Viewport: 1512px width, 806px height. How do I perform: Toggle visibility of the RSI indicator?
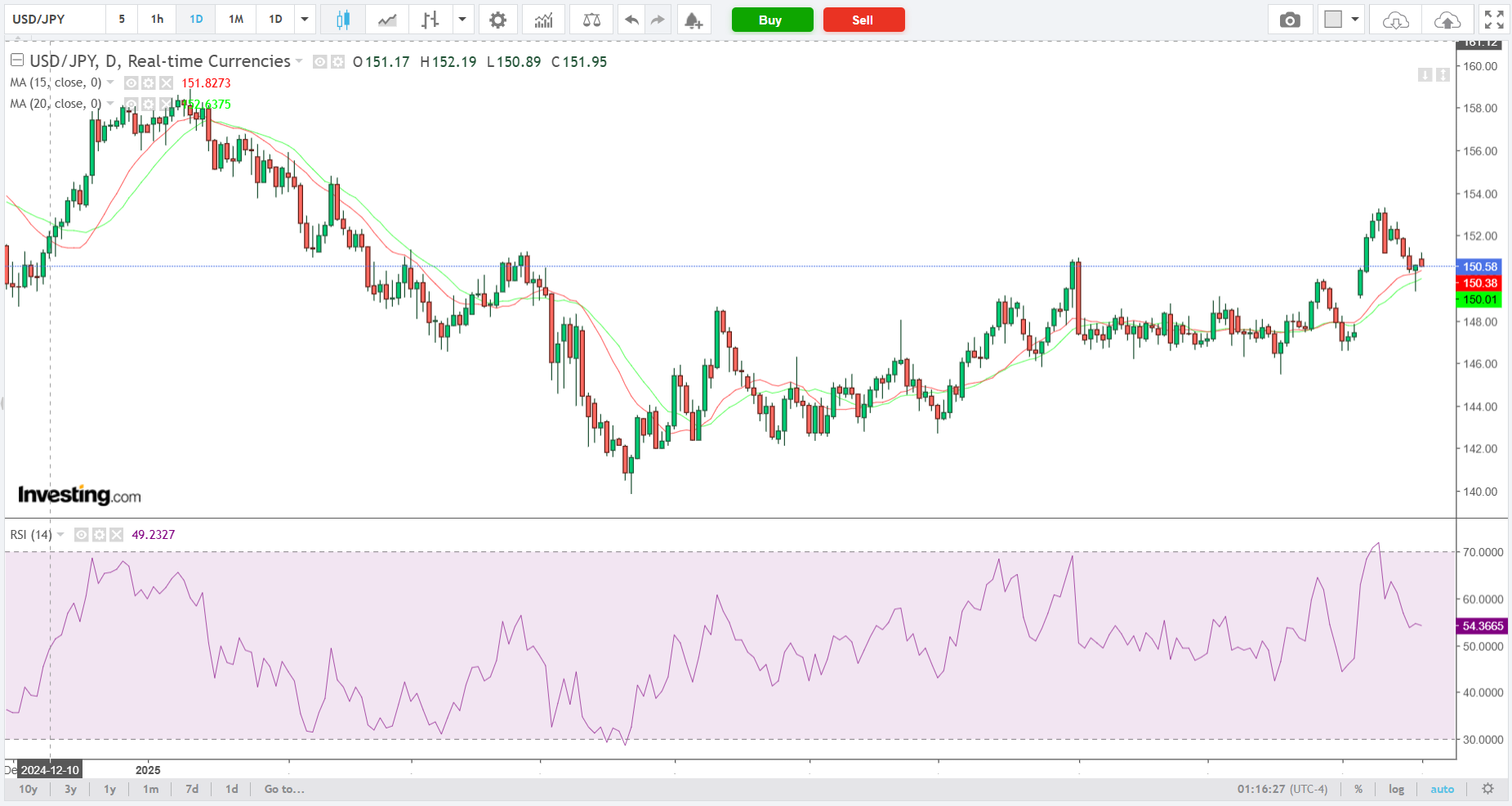pos(82,535)
